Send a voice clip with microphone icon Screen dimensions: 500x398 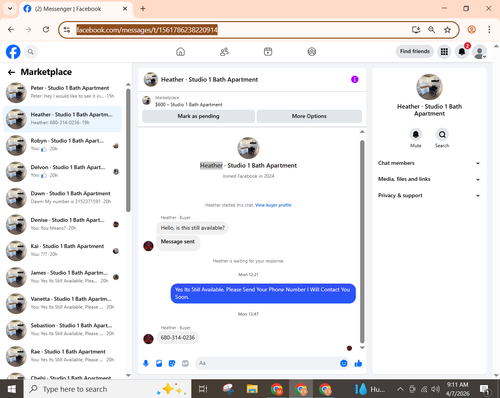coord(146,363)
